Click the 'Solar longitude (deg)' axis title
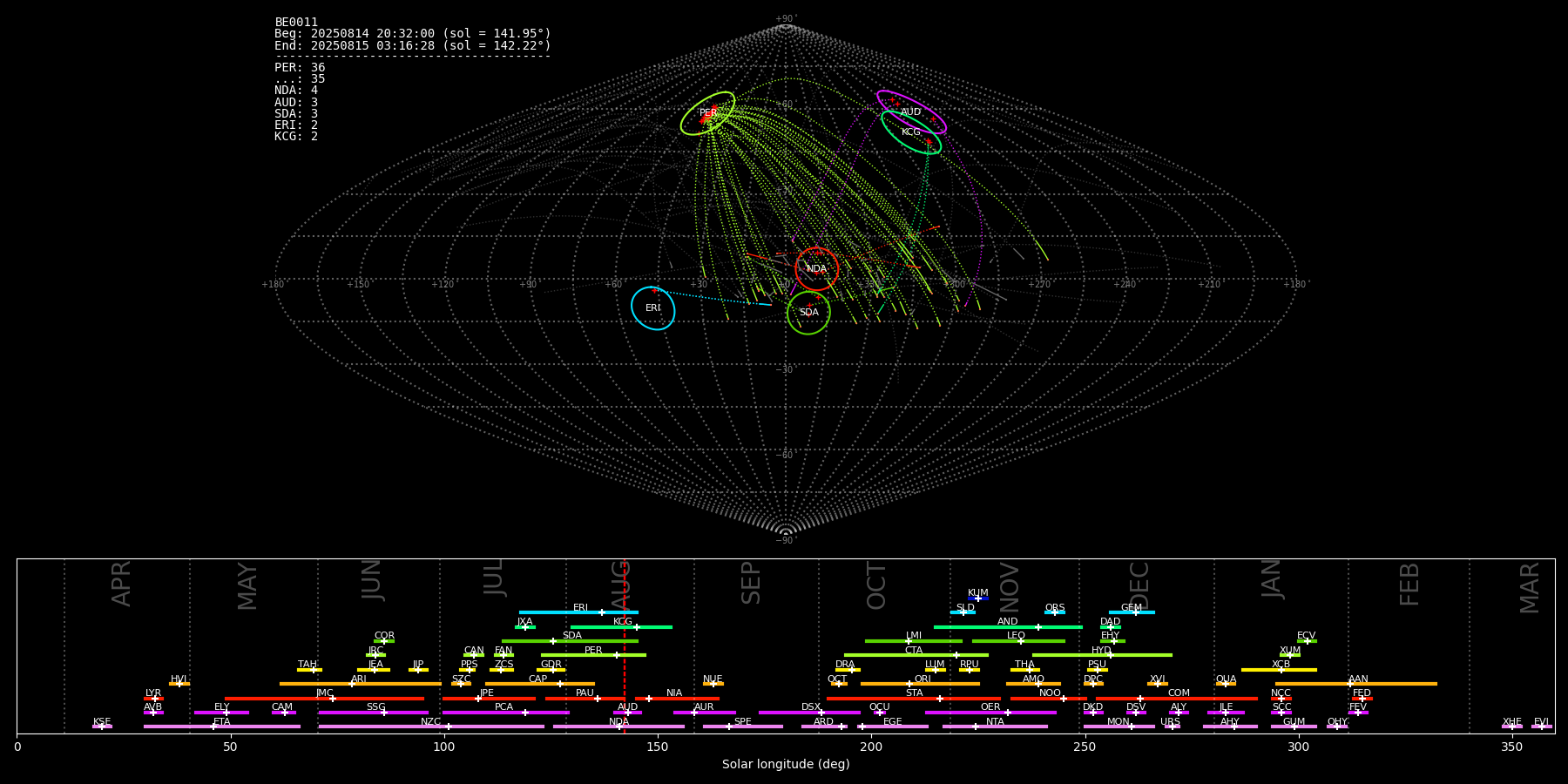 [x=786, y=764]
